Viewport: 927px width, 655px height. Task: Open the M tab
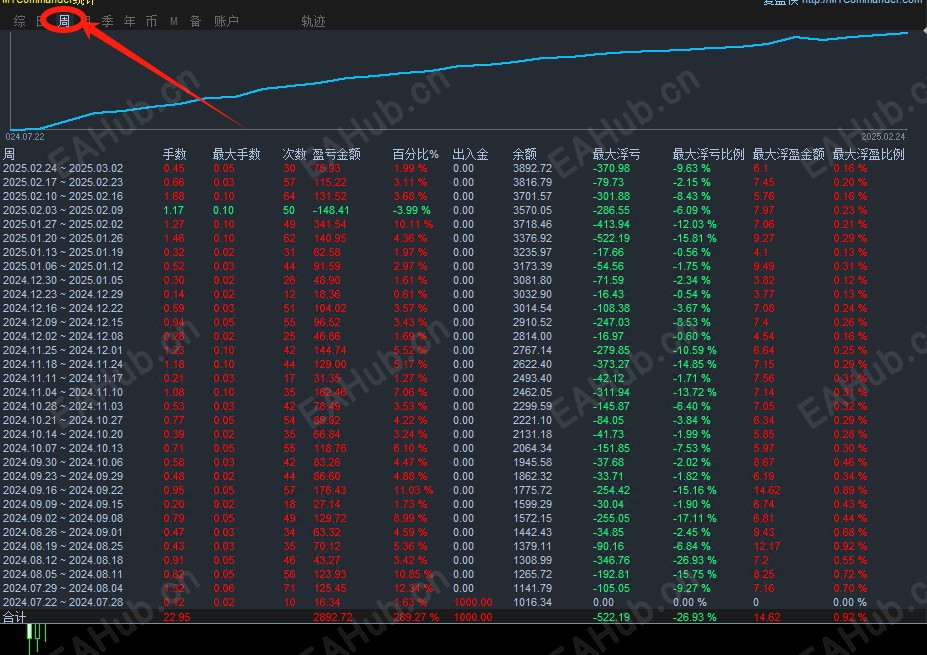click(174, 21)
